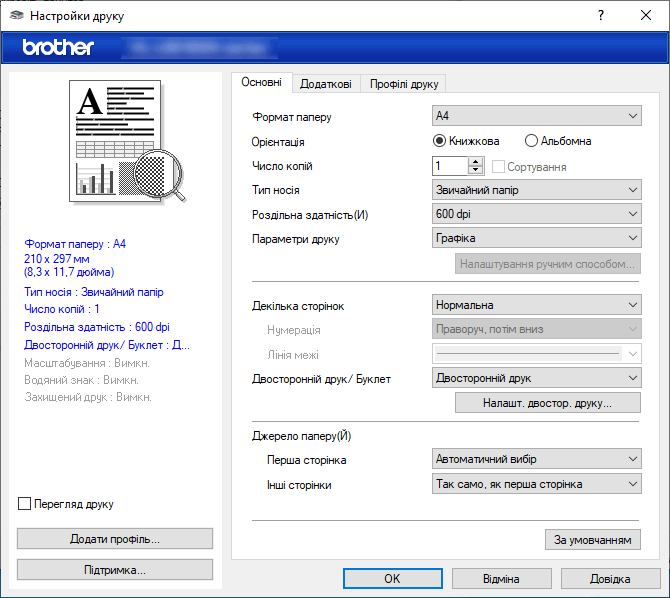Click summary text Число копій : 1
Image resolution: width=670 pixels, height=598 pixels.
pyautogui.click(x=62, y=309)
